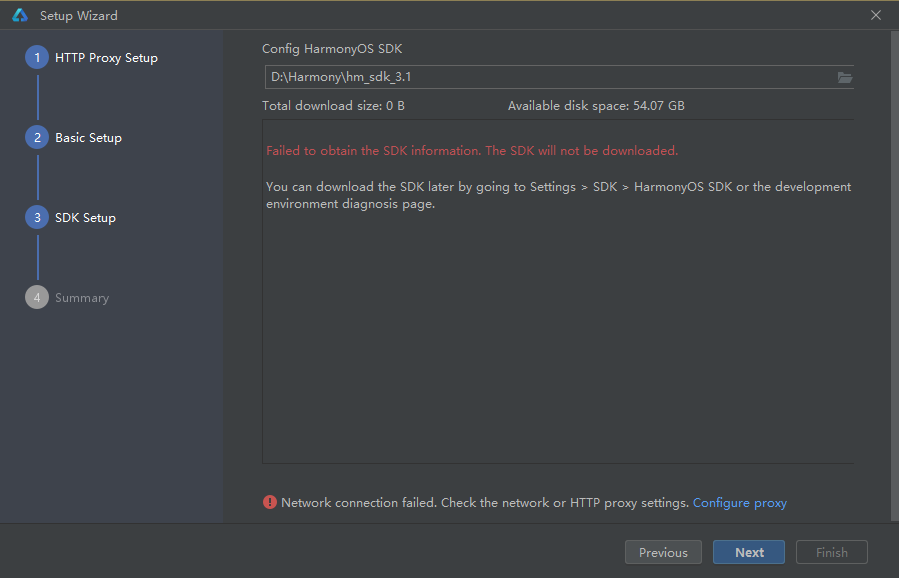Viewport: 899px width, 578px height.
Task: Select the SDK Setup step label
Action: [x=85, y=218]
